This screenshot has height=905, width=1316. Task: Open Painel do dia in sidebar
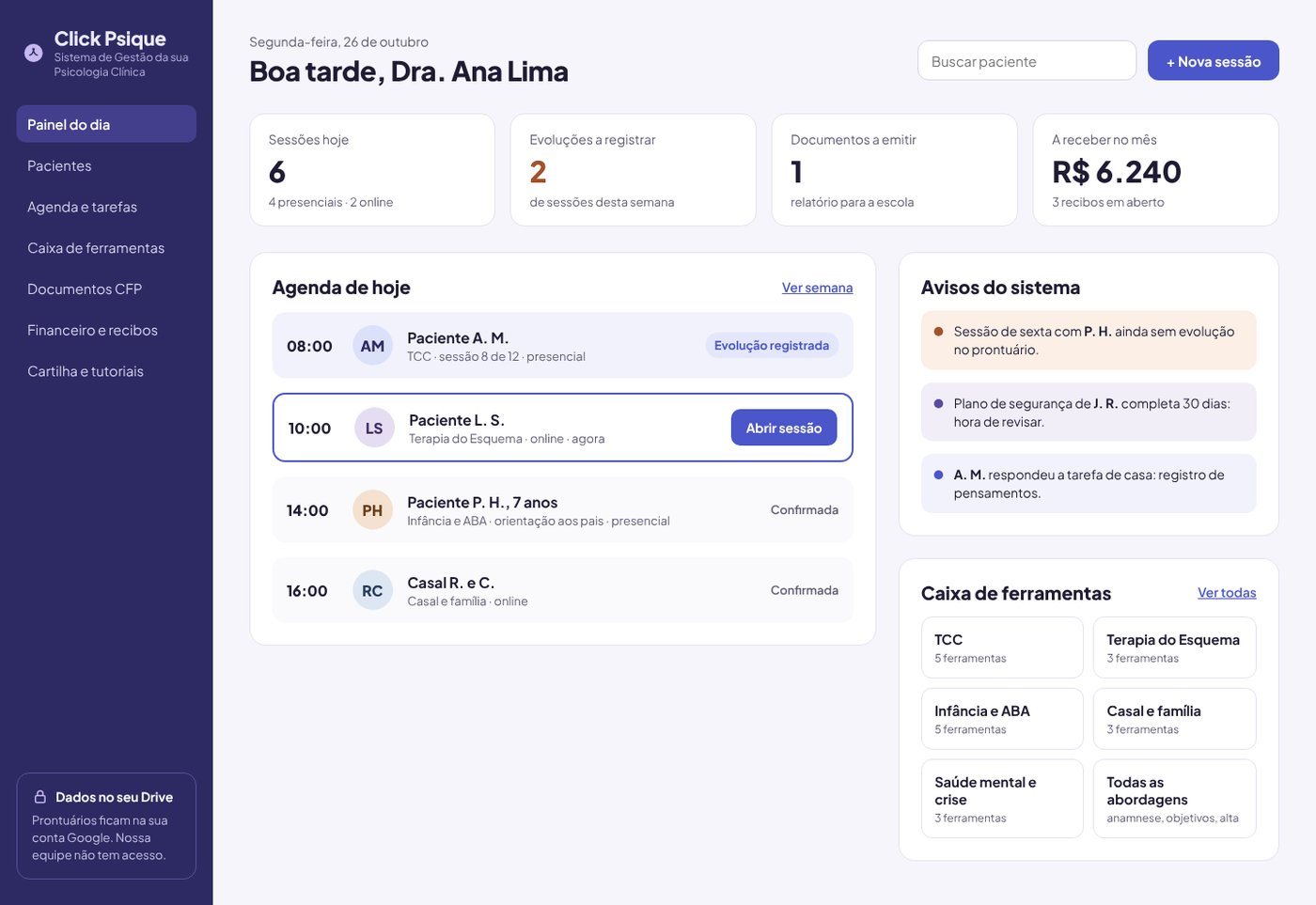pyautogui.click(x=106, y=124)
